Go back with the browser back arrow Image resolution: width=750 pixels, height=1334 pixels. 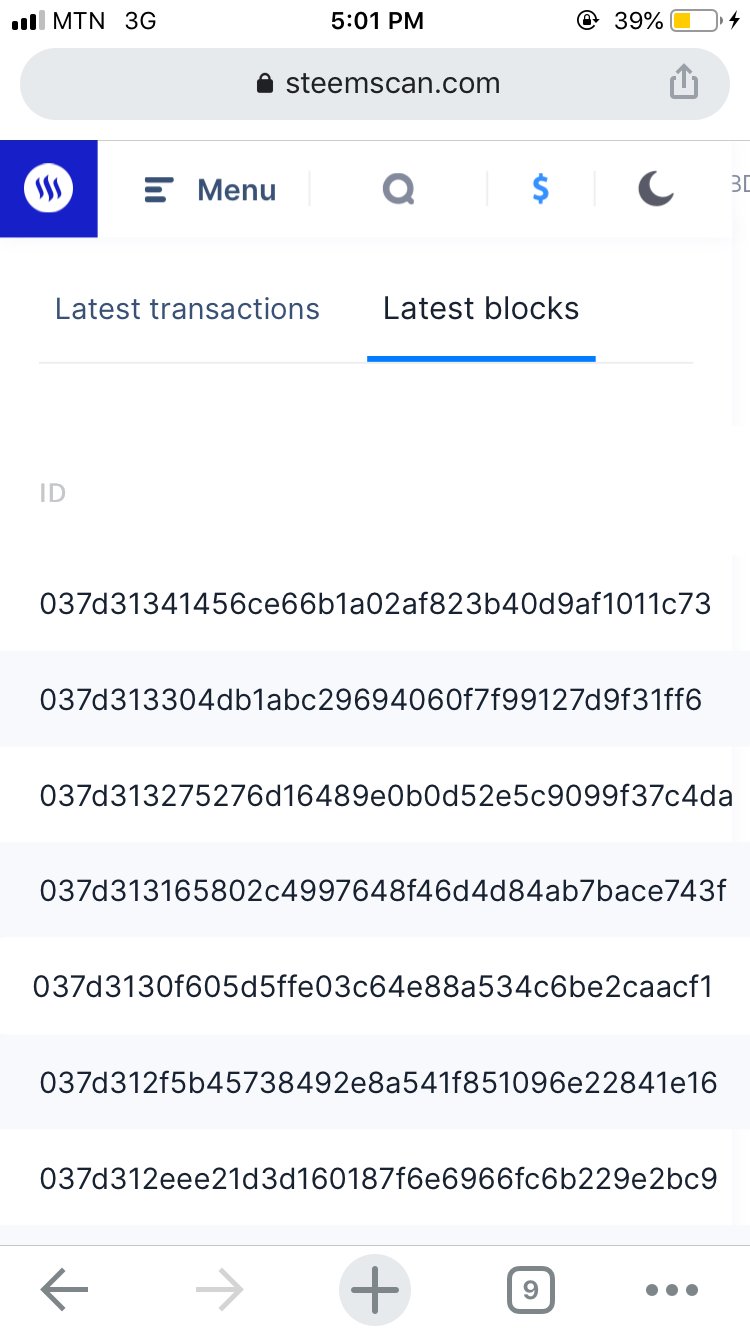65,1290
